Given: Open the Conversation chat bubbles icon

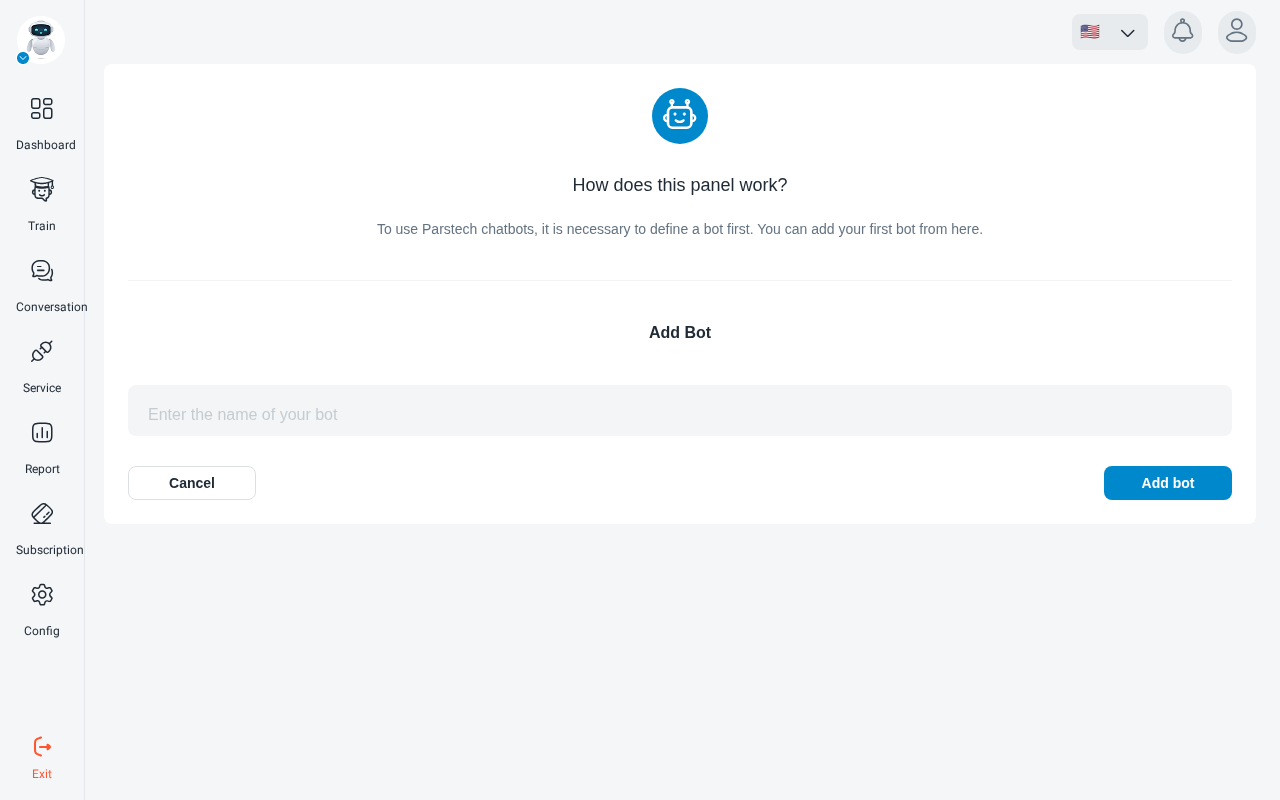Looking at the screenshot, I should [x=41, y=271].
